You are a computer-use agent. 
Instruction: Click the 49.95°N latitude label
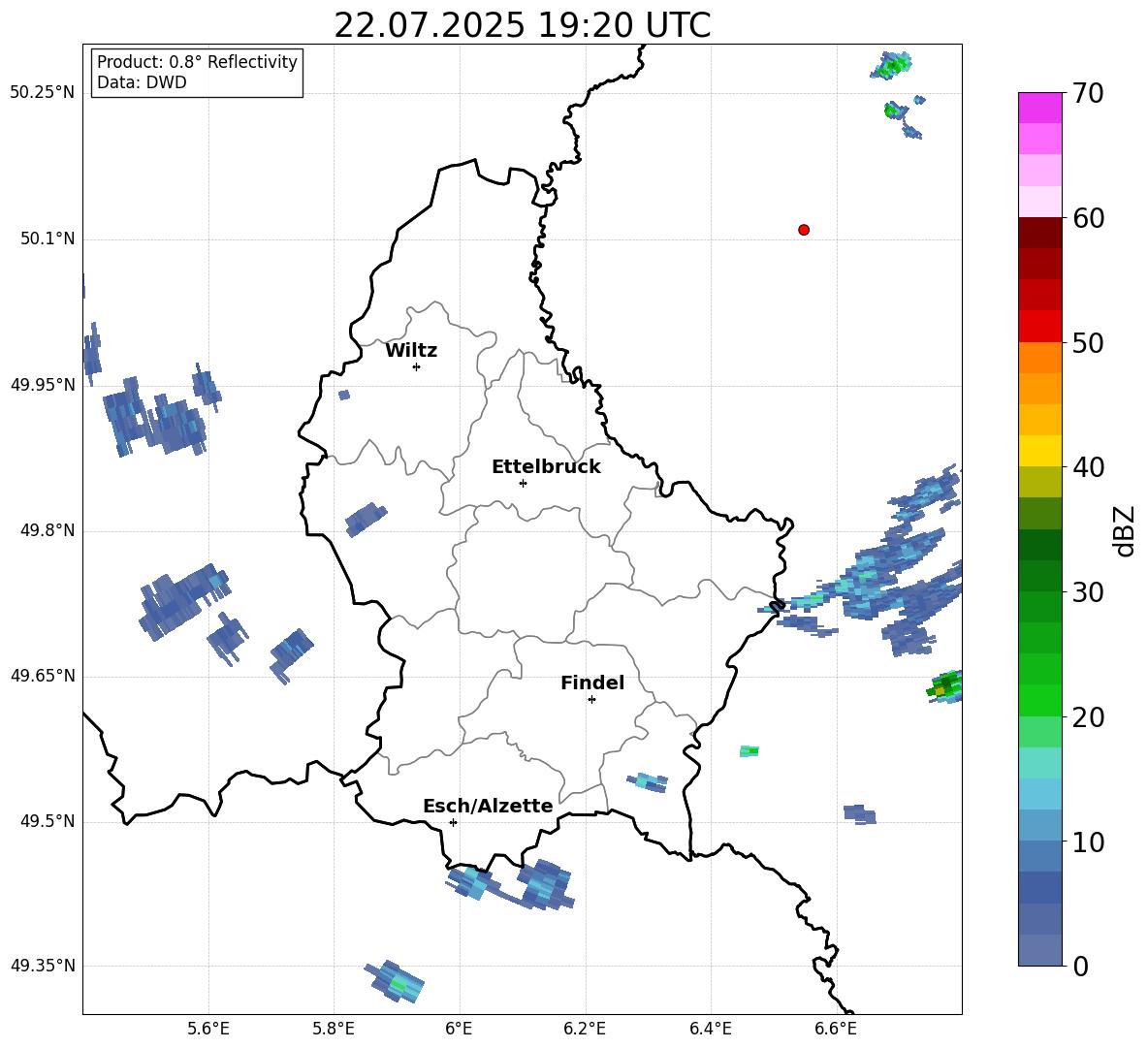click(42, 384)
